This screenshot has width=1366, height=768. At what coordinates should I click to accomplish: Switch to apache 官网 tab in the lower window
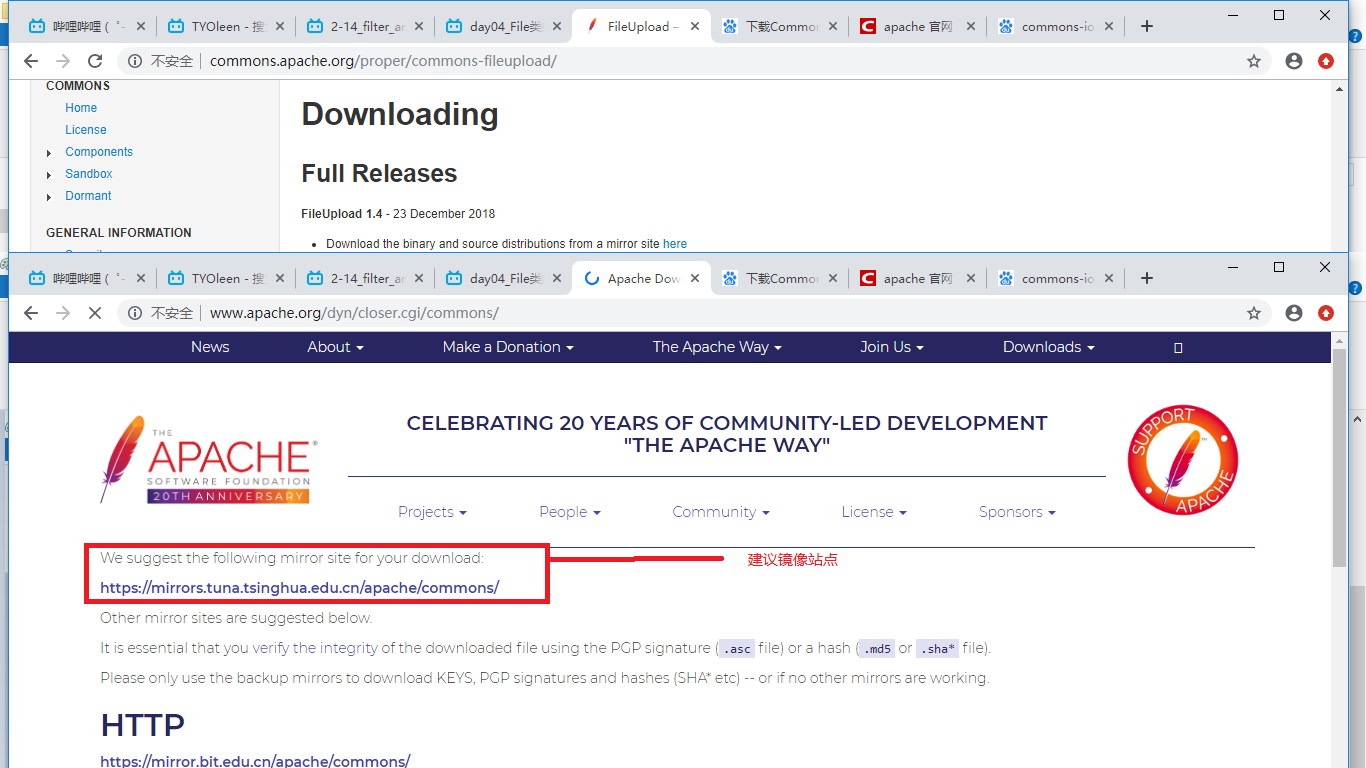click(918, 278)
